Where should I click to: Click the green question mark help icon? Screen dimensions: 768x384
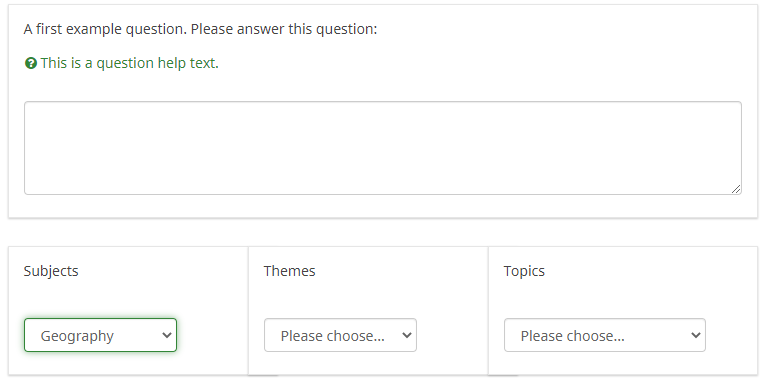coord(31,63)
